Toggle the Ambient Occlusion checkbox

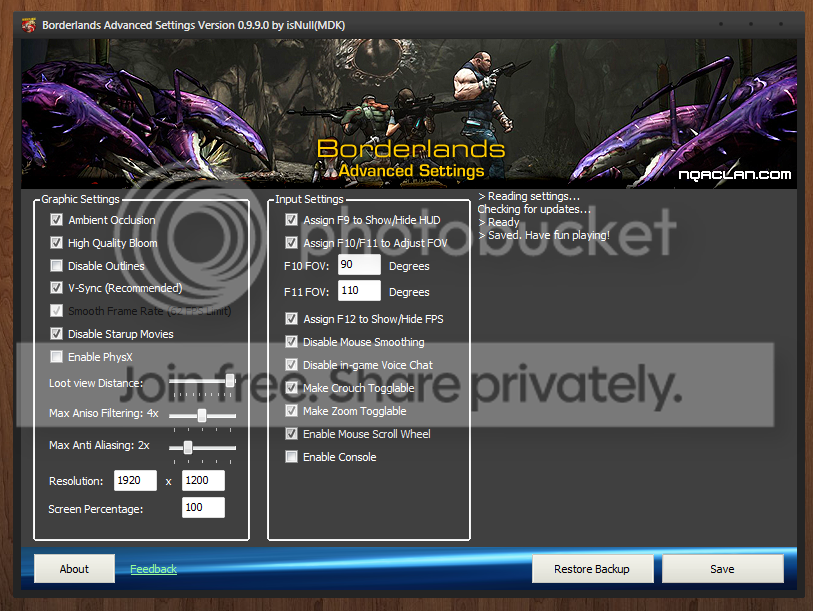(x=57, y=220)
